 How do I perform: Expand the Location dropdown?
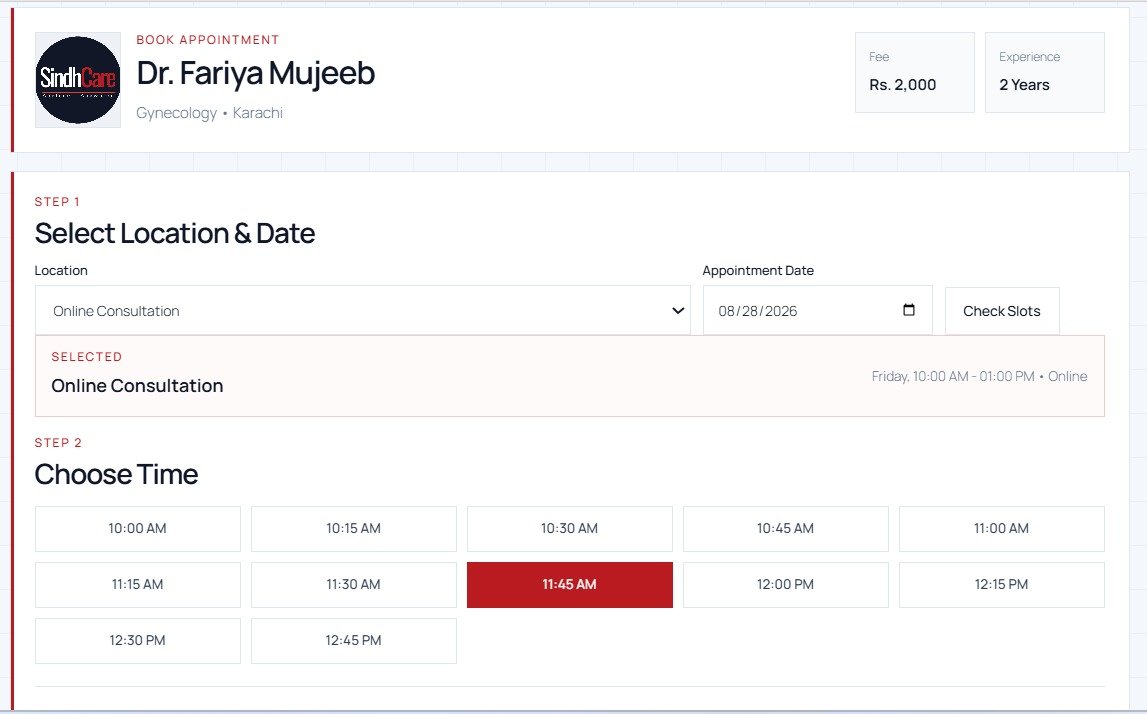click(363, 310)
